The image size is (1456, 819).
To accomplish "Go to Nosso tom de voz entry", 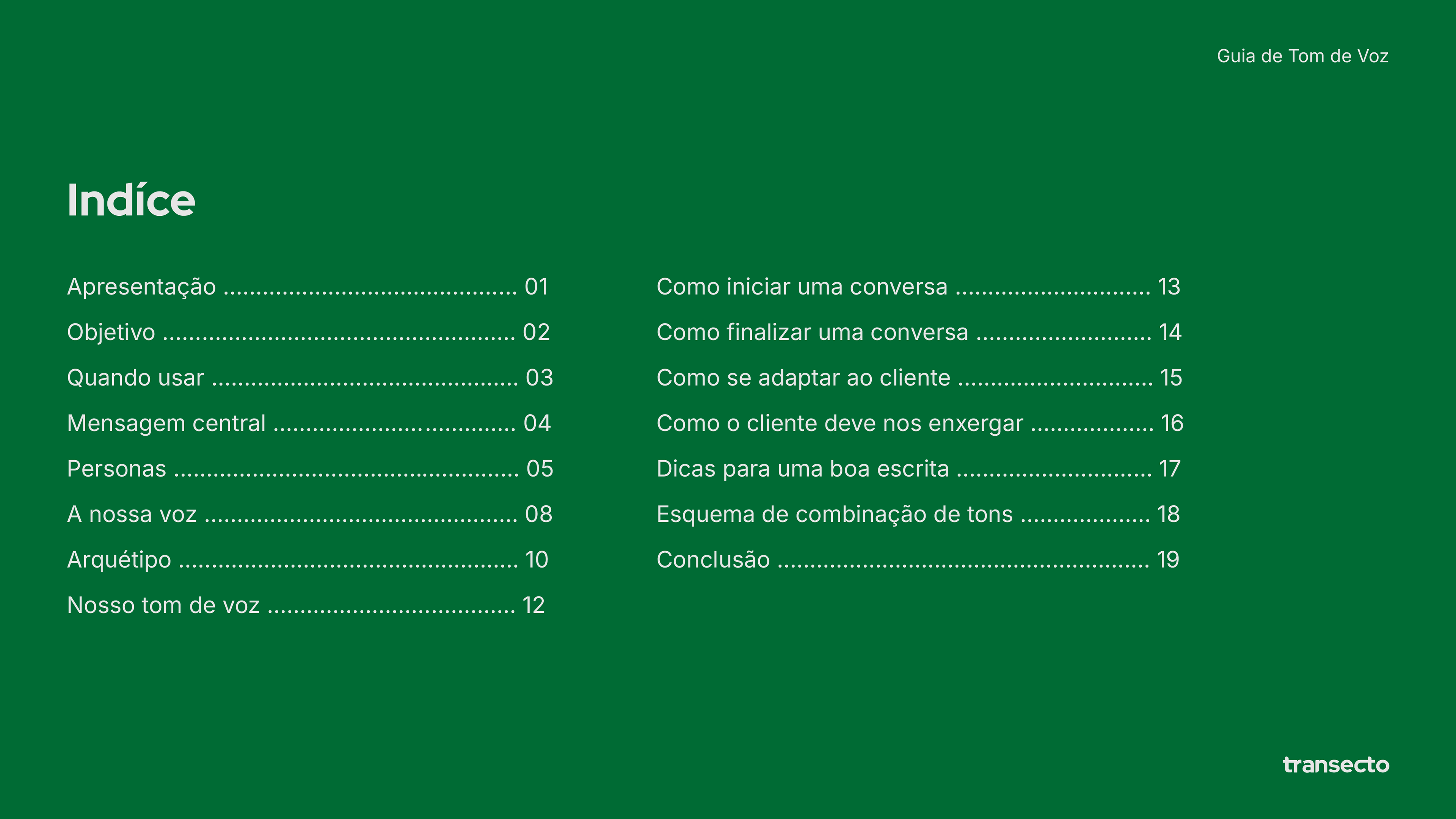I will click(x=306, y=606).
